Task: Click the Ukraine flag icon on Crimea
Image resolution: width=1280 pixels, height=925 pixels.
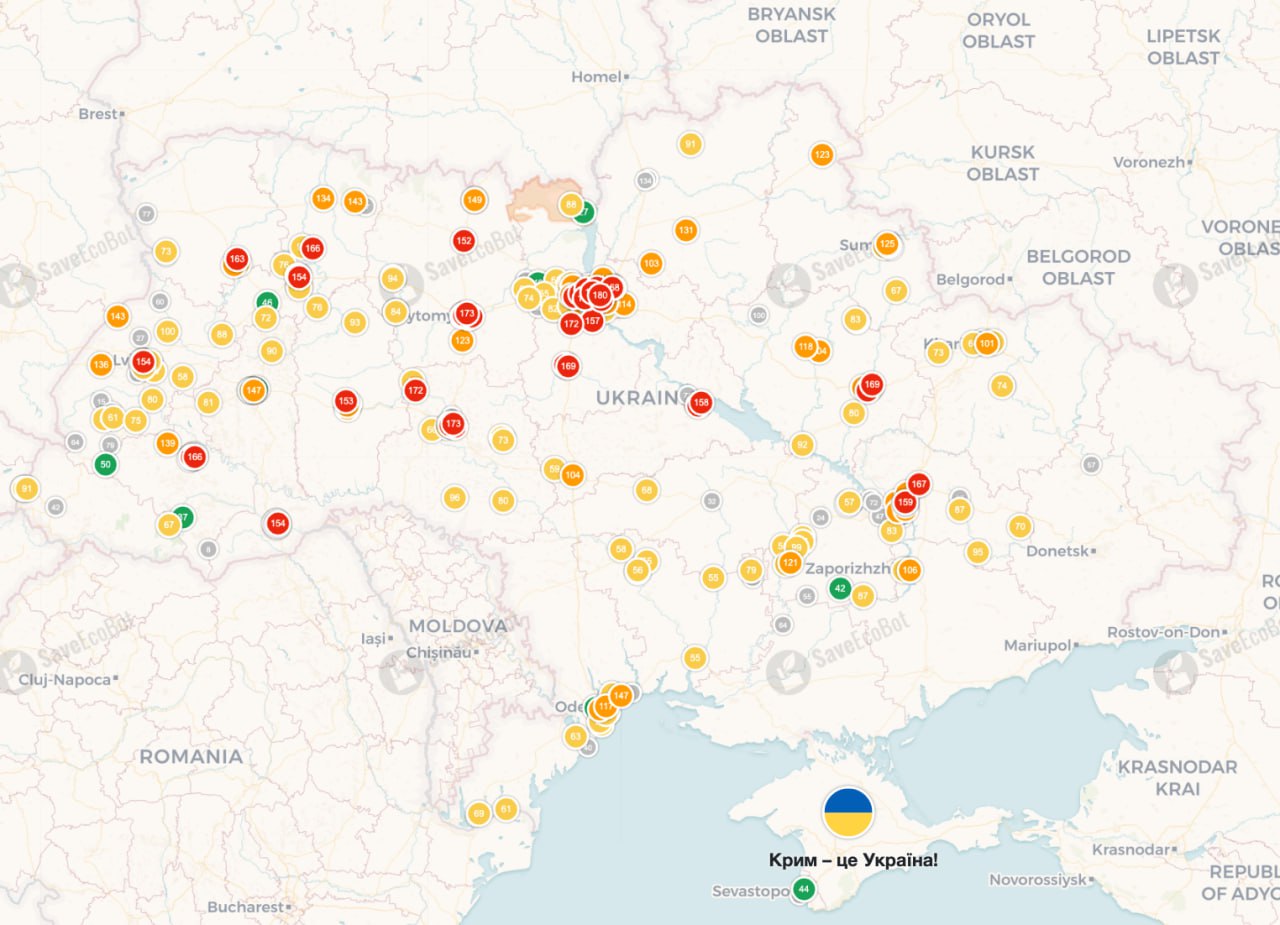Action: coord(848,811)
